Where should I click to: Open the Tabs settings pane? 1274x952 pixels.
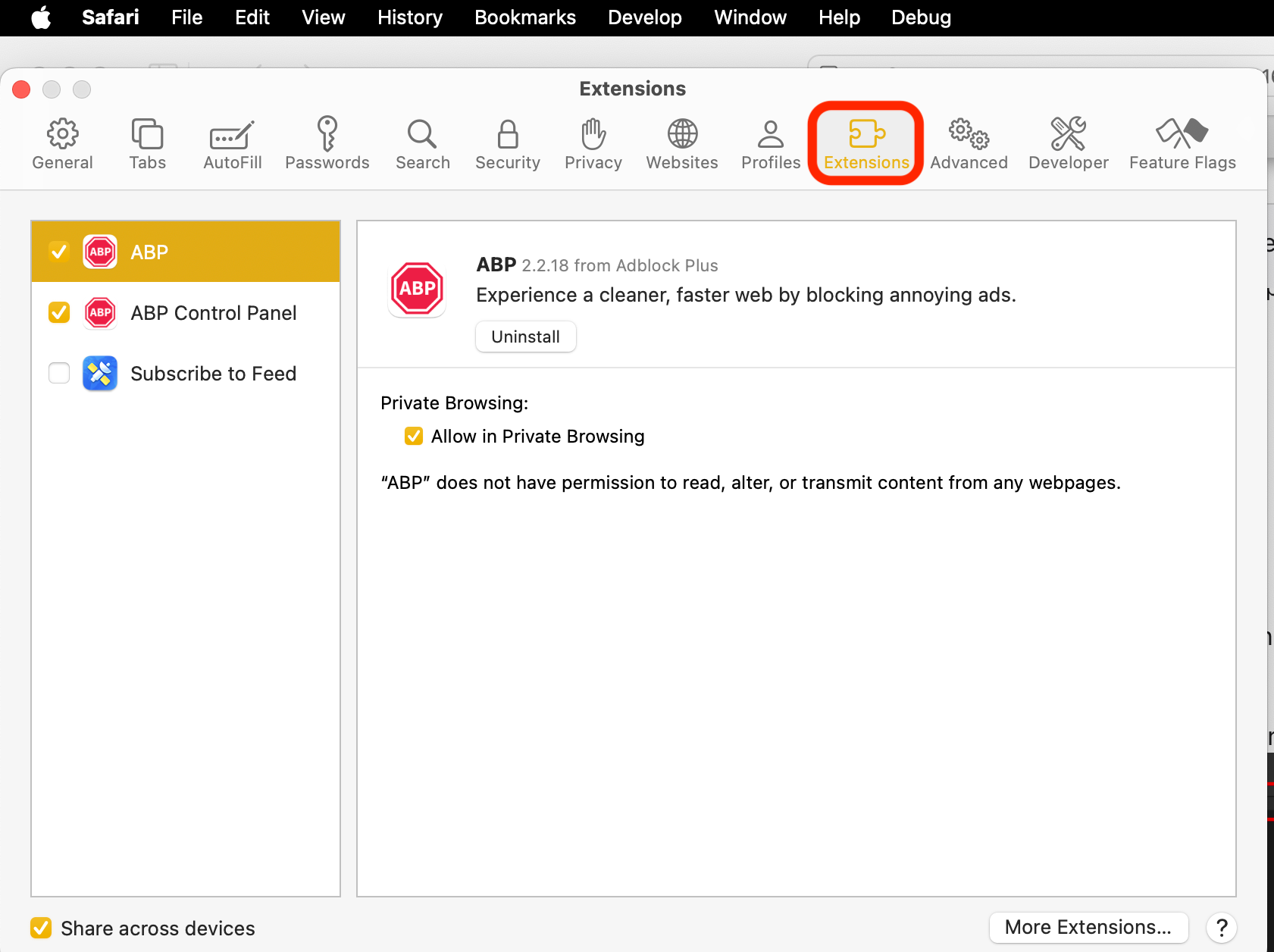147,144
